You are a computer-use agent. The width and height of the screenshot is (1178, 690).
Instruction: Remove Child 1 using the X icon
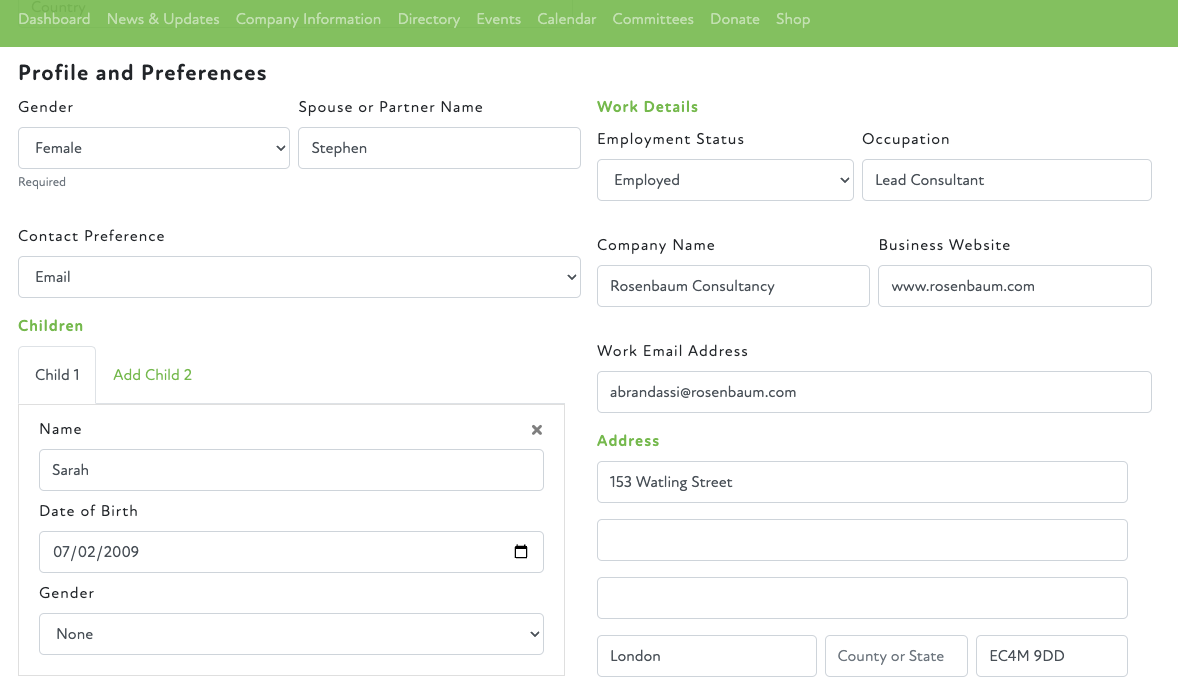tap(537, 430)
